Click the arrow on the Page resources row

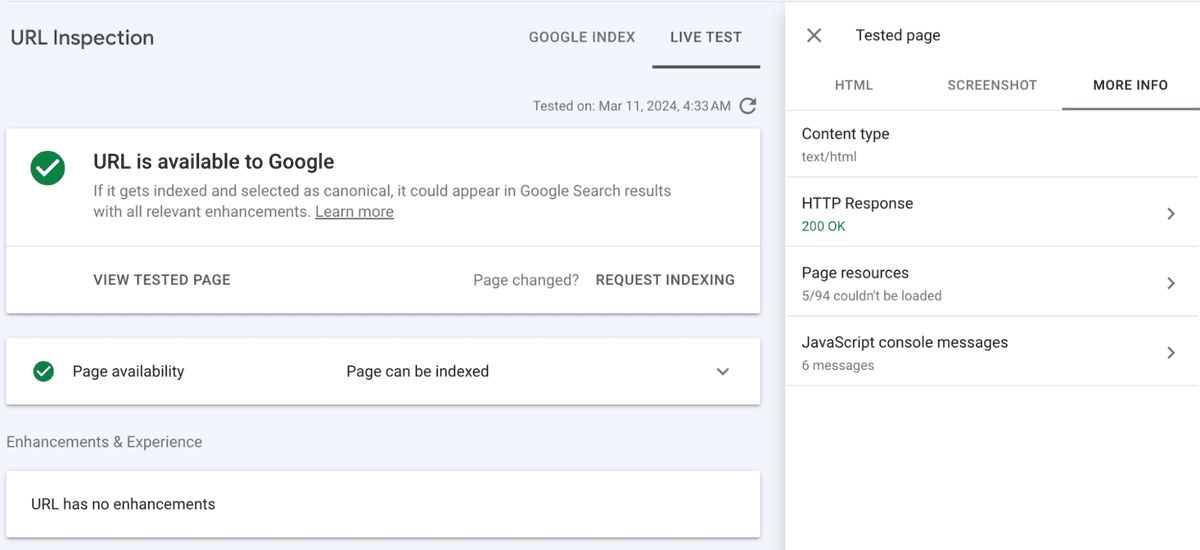1170,283
